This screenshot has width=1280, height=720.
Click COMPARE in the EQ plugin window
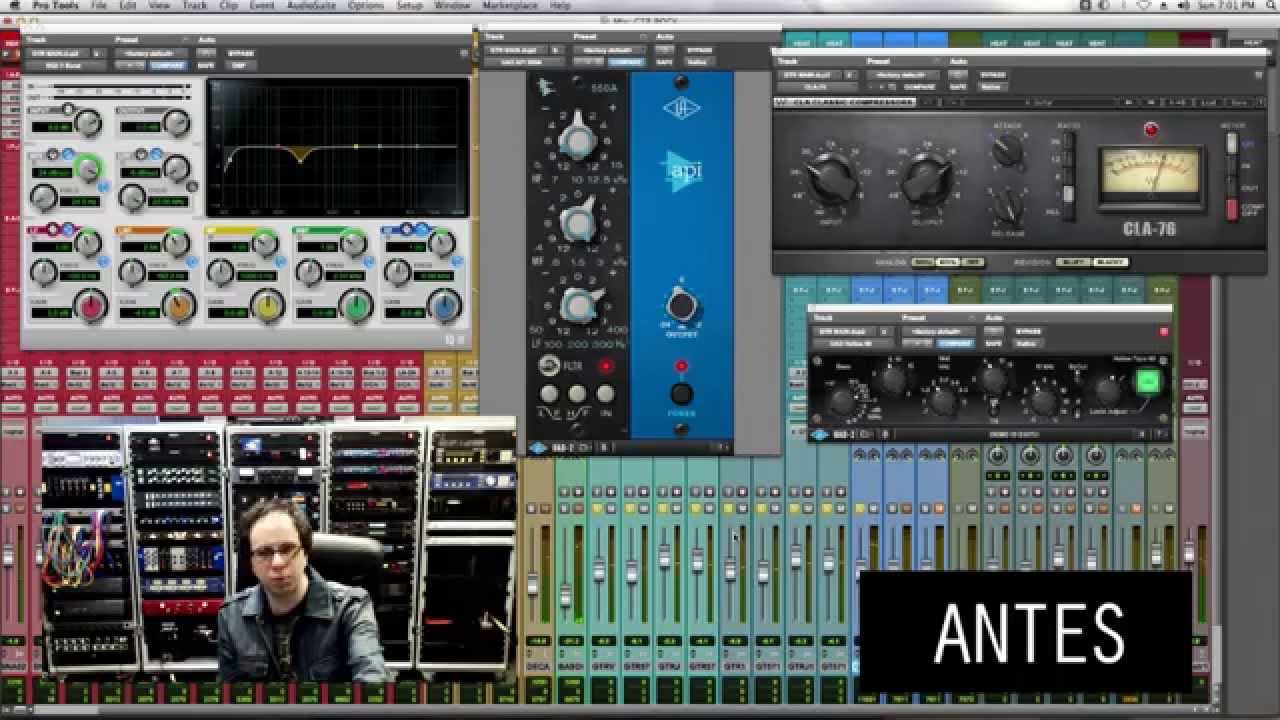coord(168,65)
